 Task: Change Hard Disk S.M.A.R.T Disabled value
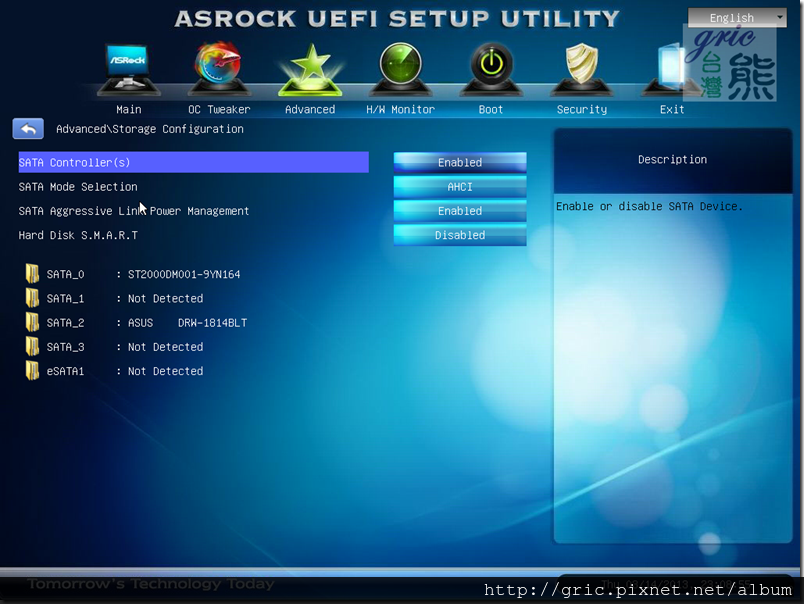460,235
